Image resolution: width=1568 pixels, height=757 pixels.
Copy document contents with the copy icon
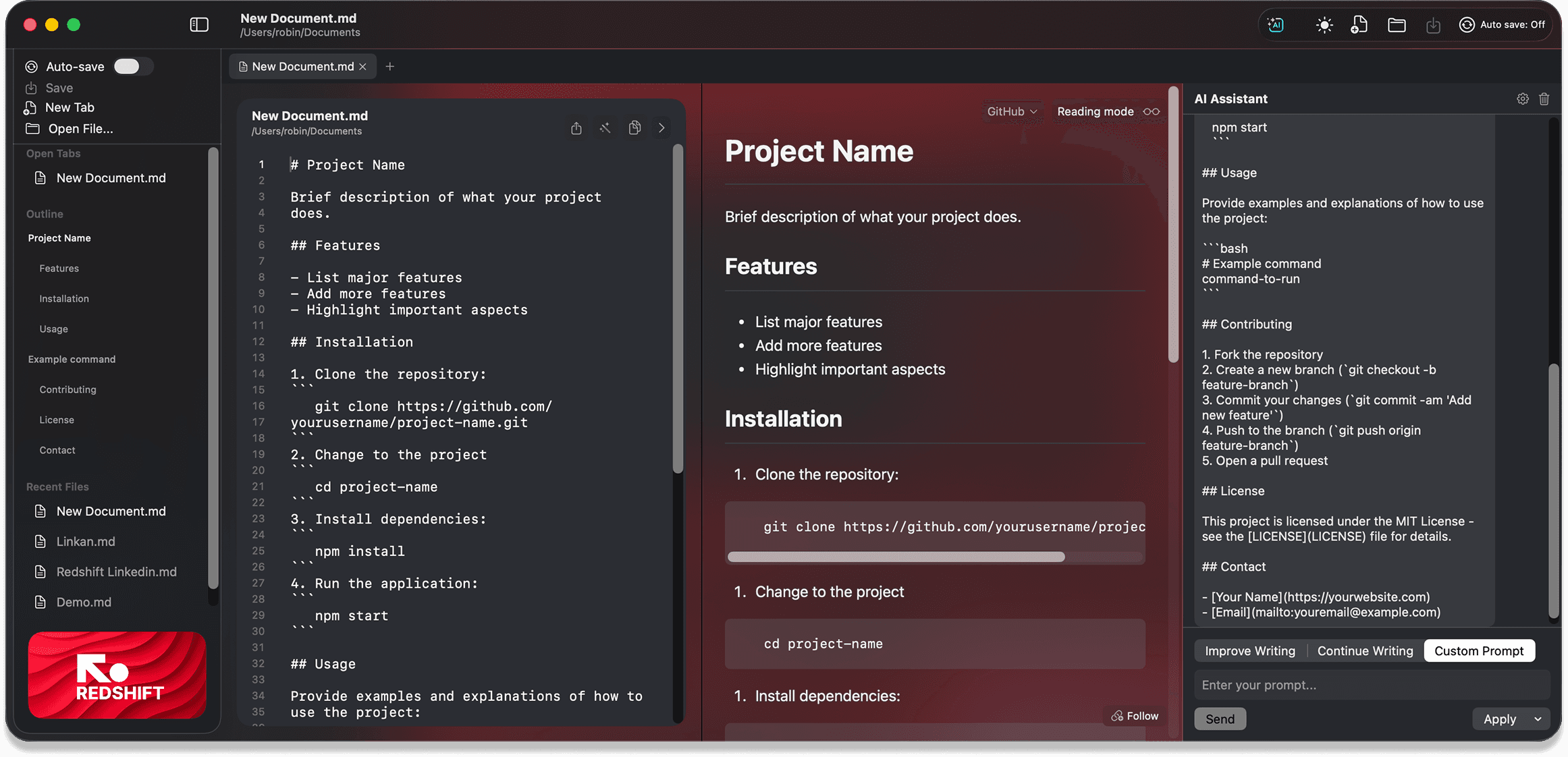pyautogui.click(x=634, y=128)
